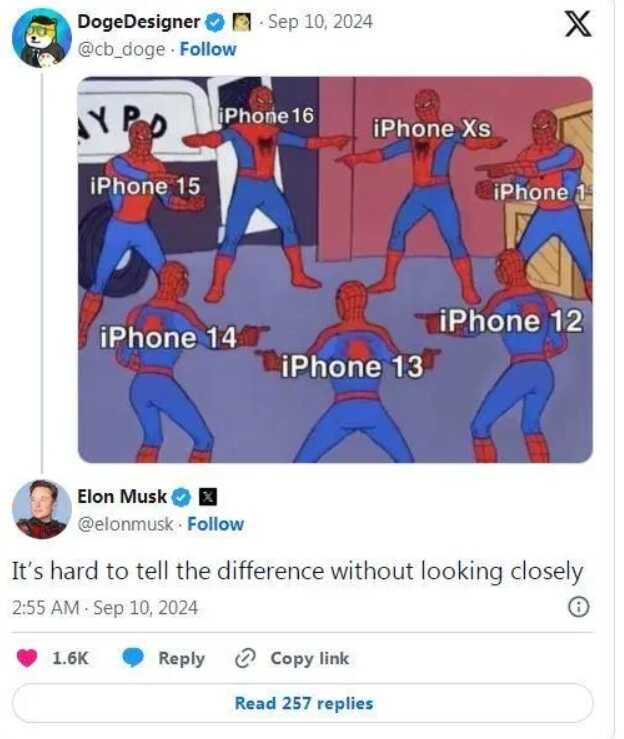Open the Spider-Man iPhone meme image

point(335,270)
